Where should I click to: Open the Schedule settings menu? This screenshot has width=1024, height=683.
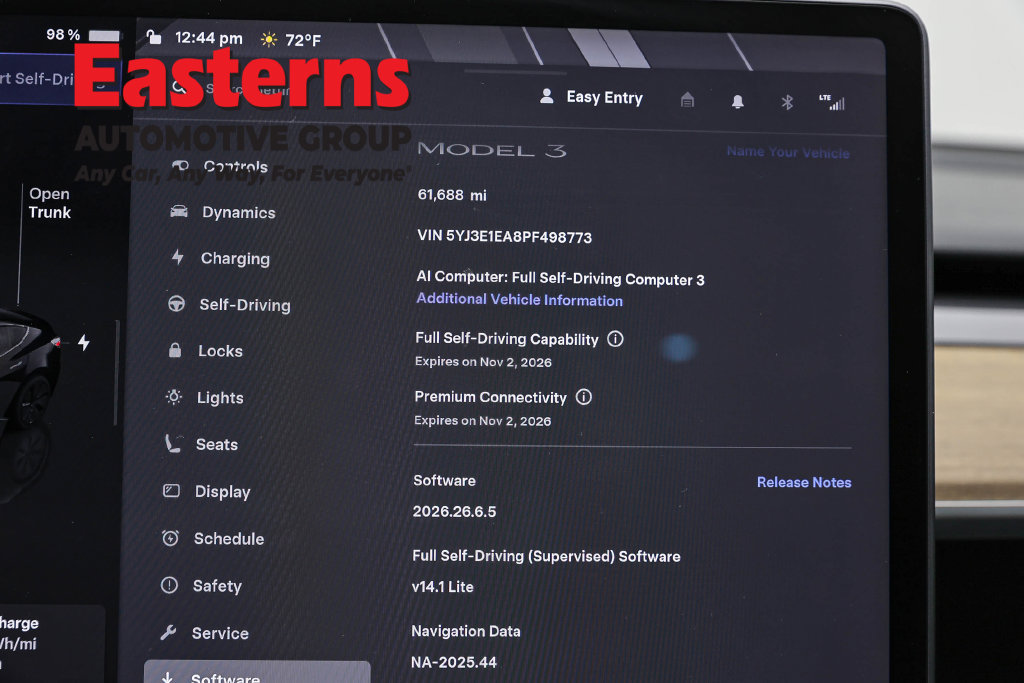tap(213, 539)
